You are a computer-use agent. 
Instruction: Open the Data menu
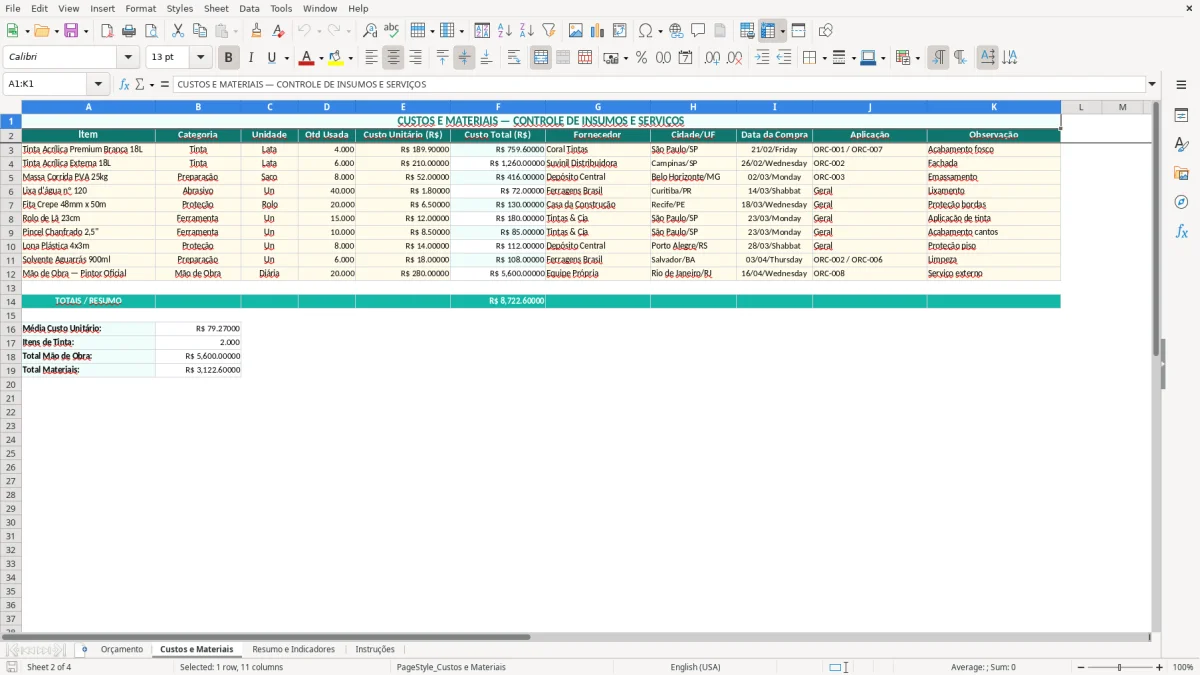point(249,8)
